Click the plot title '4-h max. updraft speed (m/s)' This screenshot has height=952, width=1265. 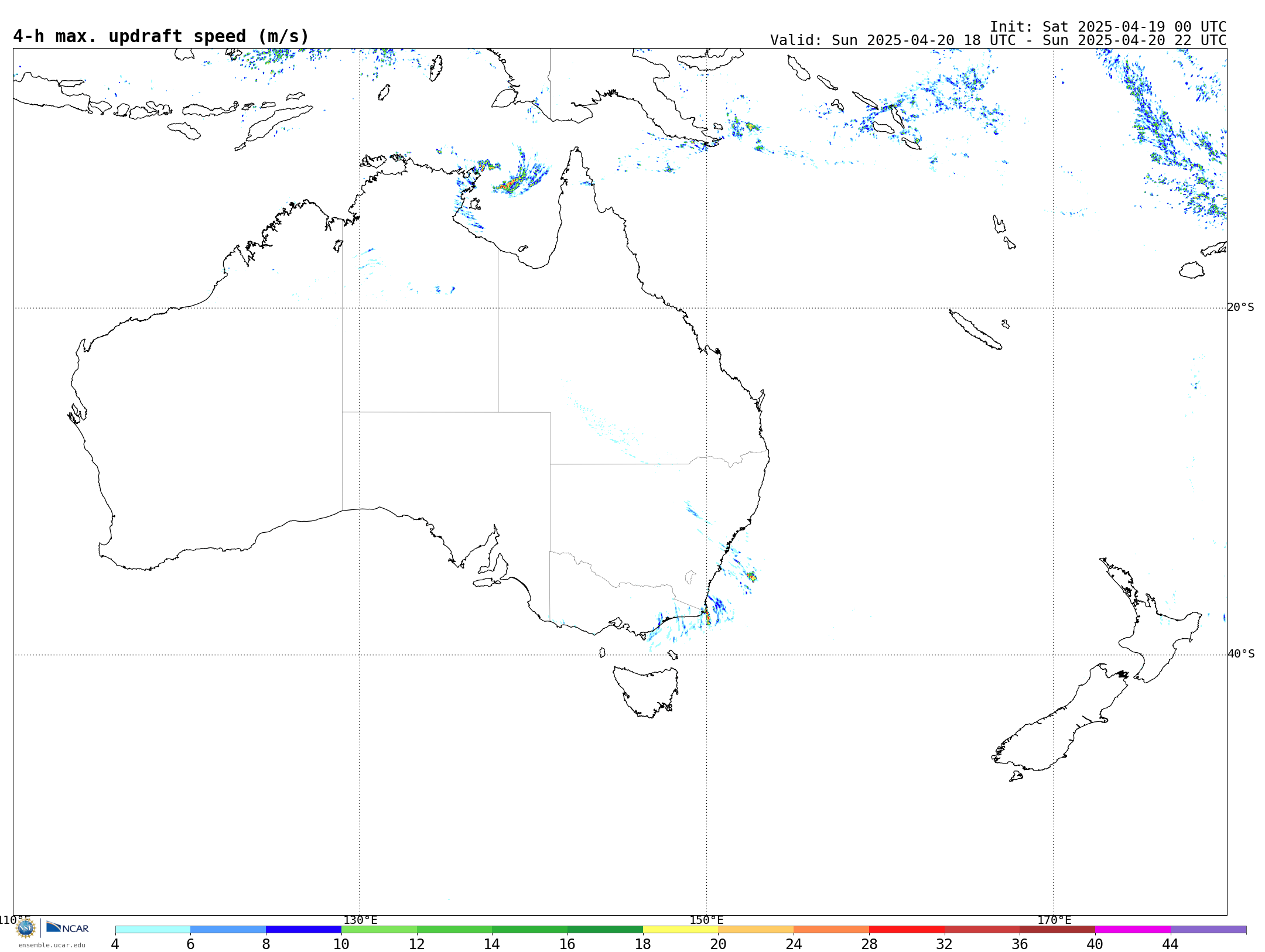[161, 36]
